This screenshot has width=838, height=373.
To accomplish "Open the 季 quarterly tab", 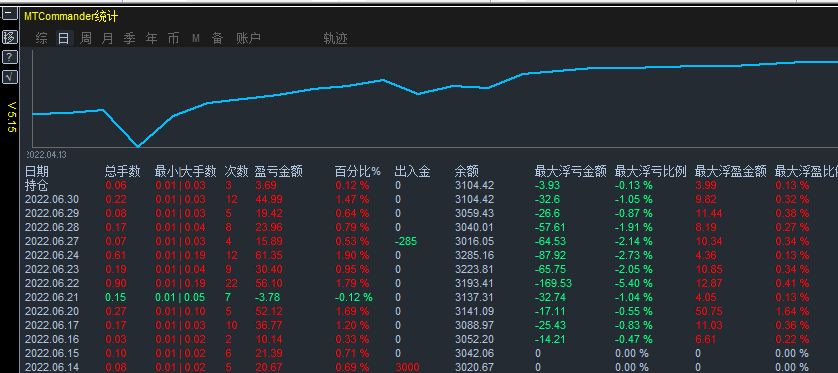I will click(x=129, y=38).
